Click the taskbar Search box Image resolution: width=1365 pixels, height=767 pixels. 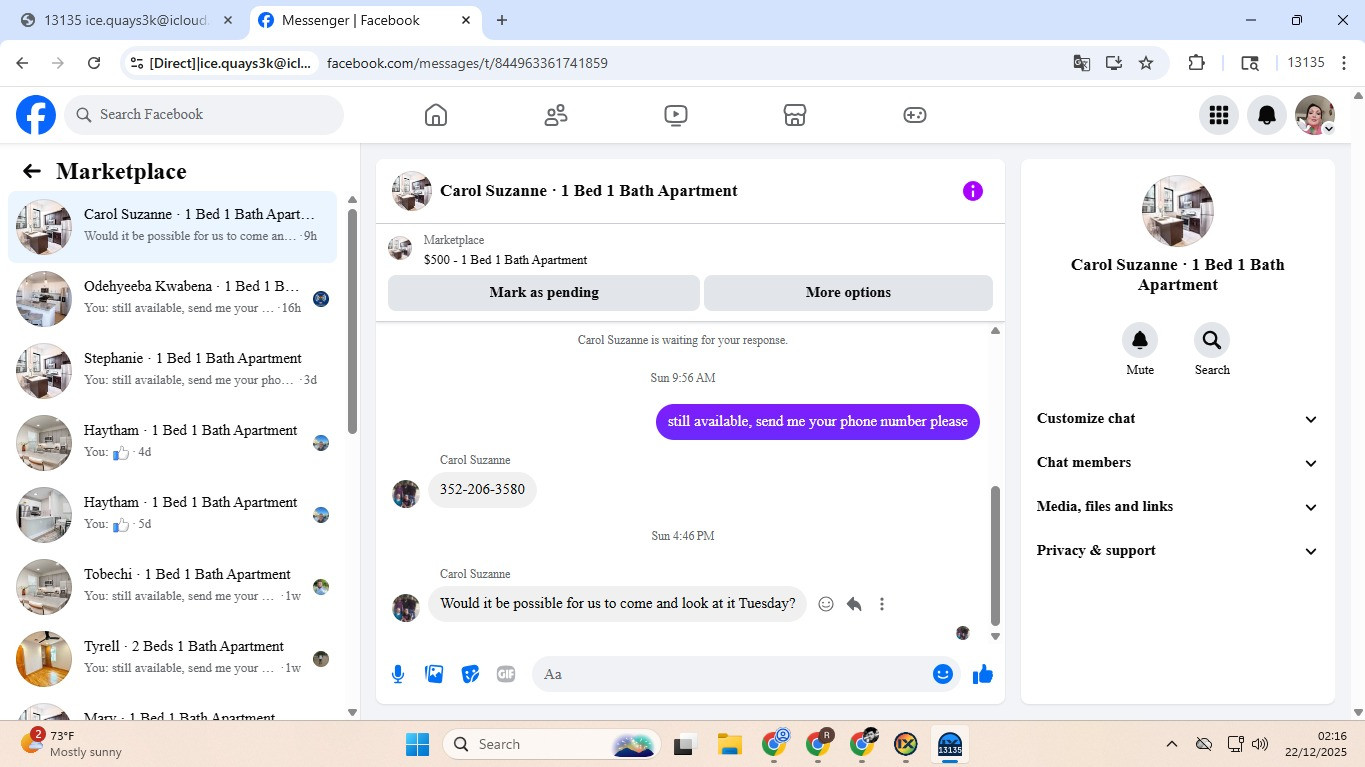click(x=552, y=744)
